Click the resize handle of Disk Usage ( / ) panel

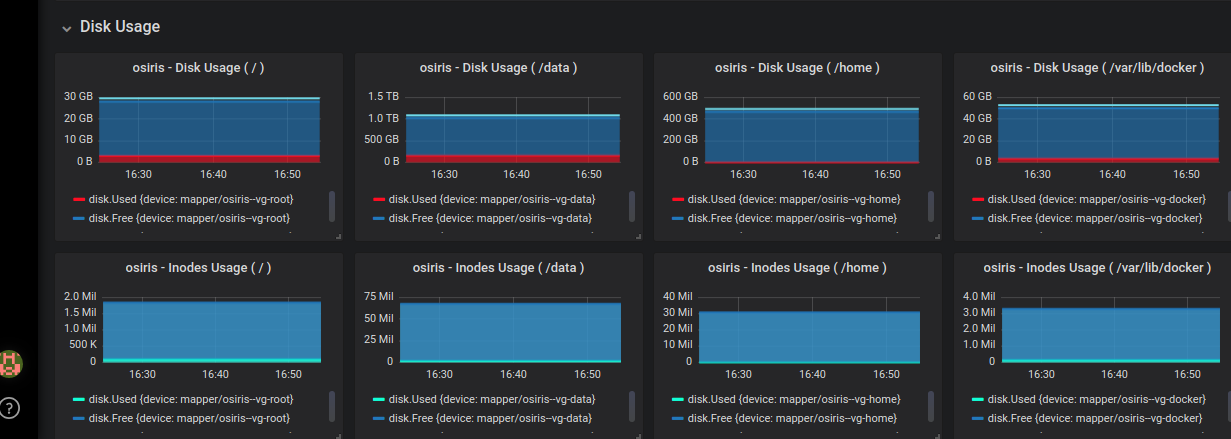338,236
